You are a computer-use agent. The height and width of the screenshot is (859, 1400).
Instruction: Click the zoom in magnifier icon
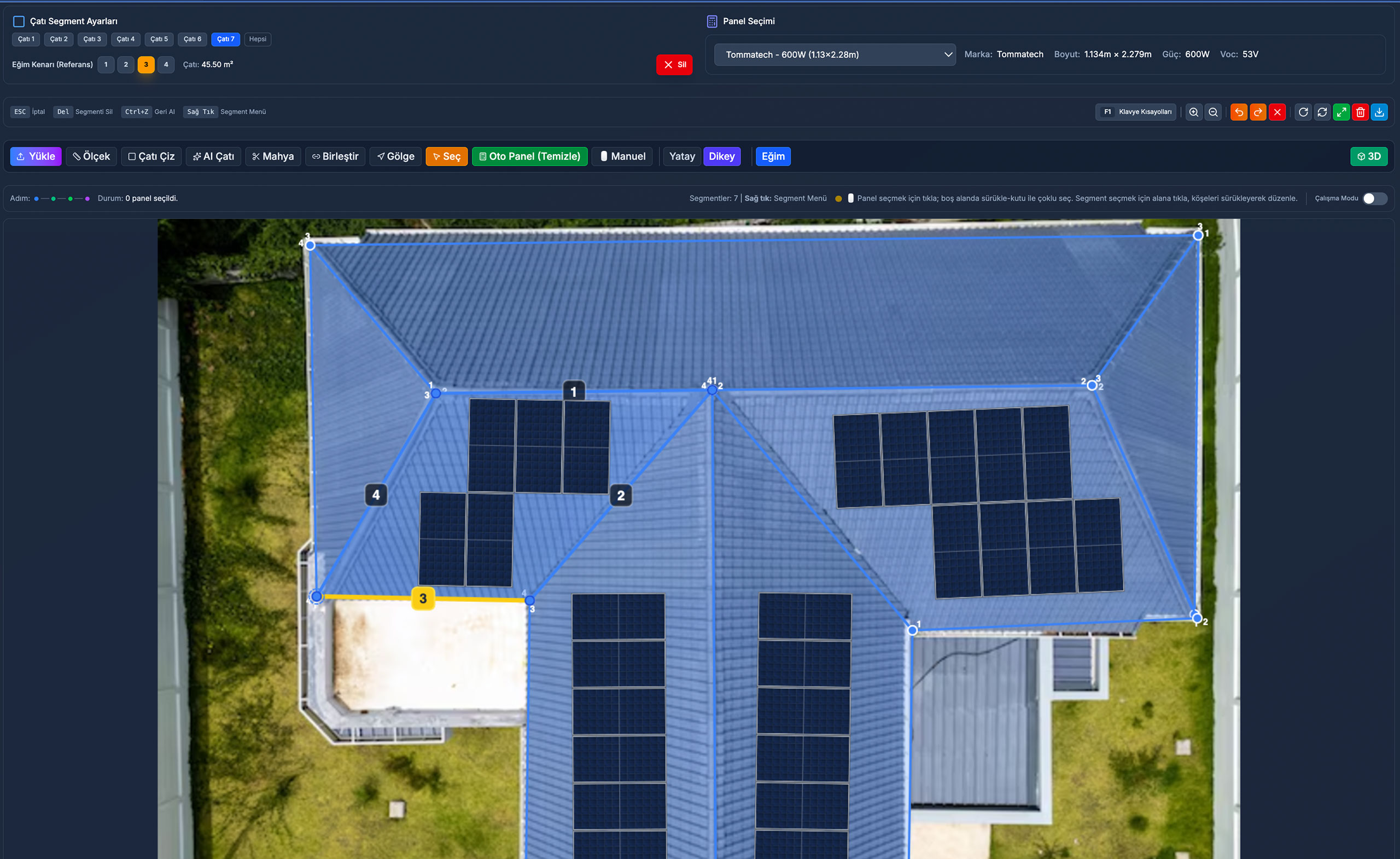coord(1193,112)
